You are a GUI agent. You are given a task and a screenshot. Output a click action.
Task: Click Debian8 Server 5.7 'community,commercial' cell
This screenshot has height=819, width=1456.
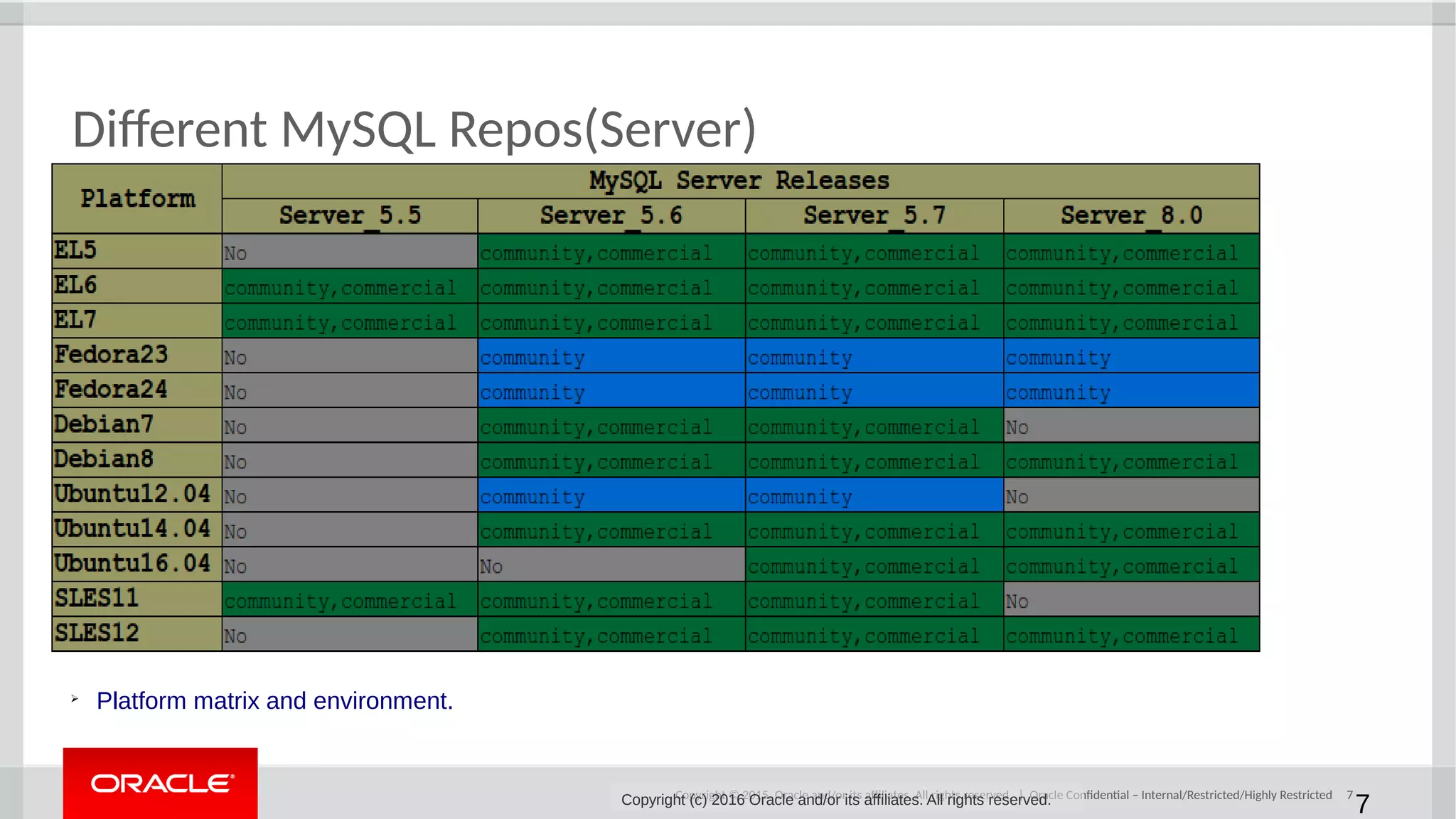point(874,460)
